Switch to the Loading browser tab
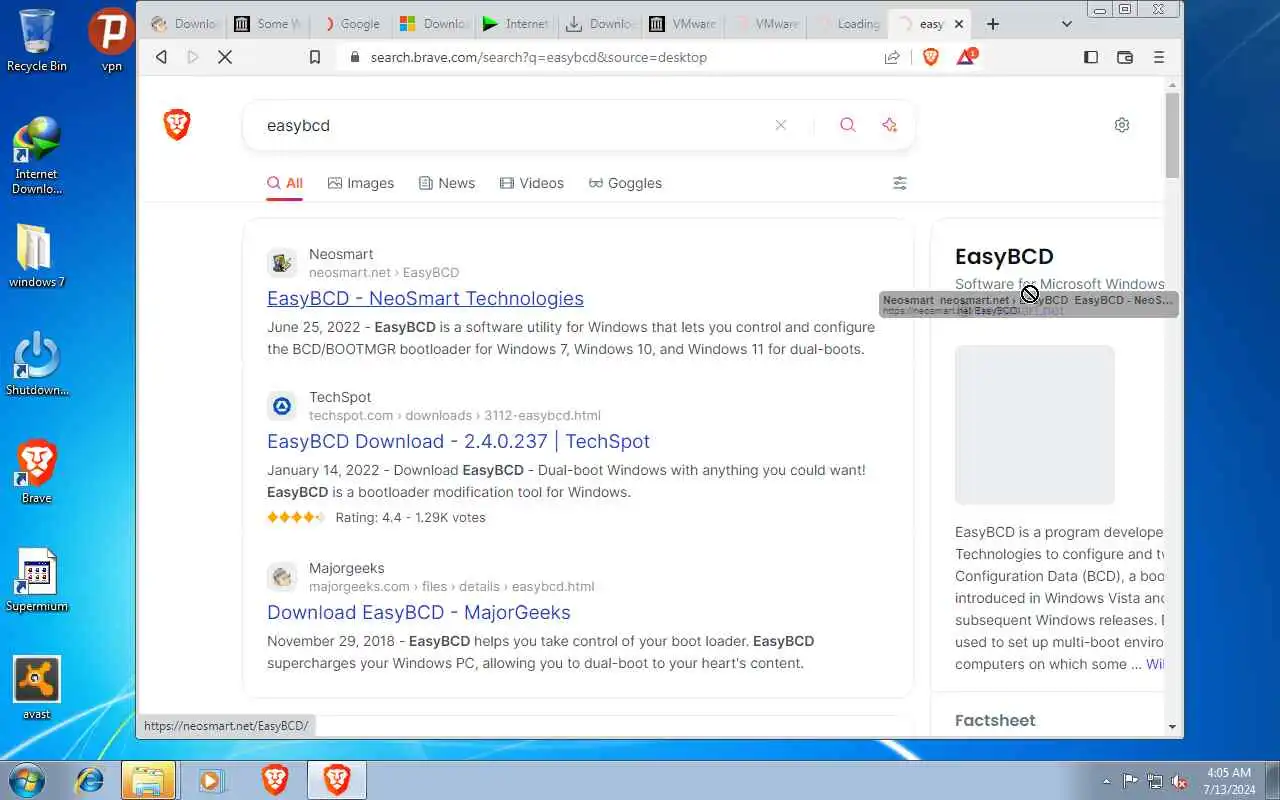The image size is (1280, 800). tap(849, 24)
